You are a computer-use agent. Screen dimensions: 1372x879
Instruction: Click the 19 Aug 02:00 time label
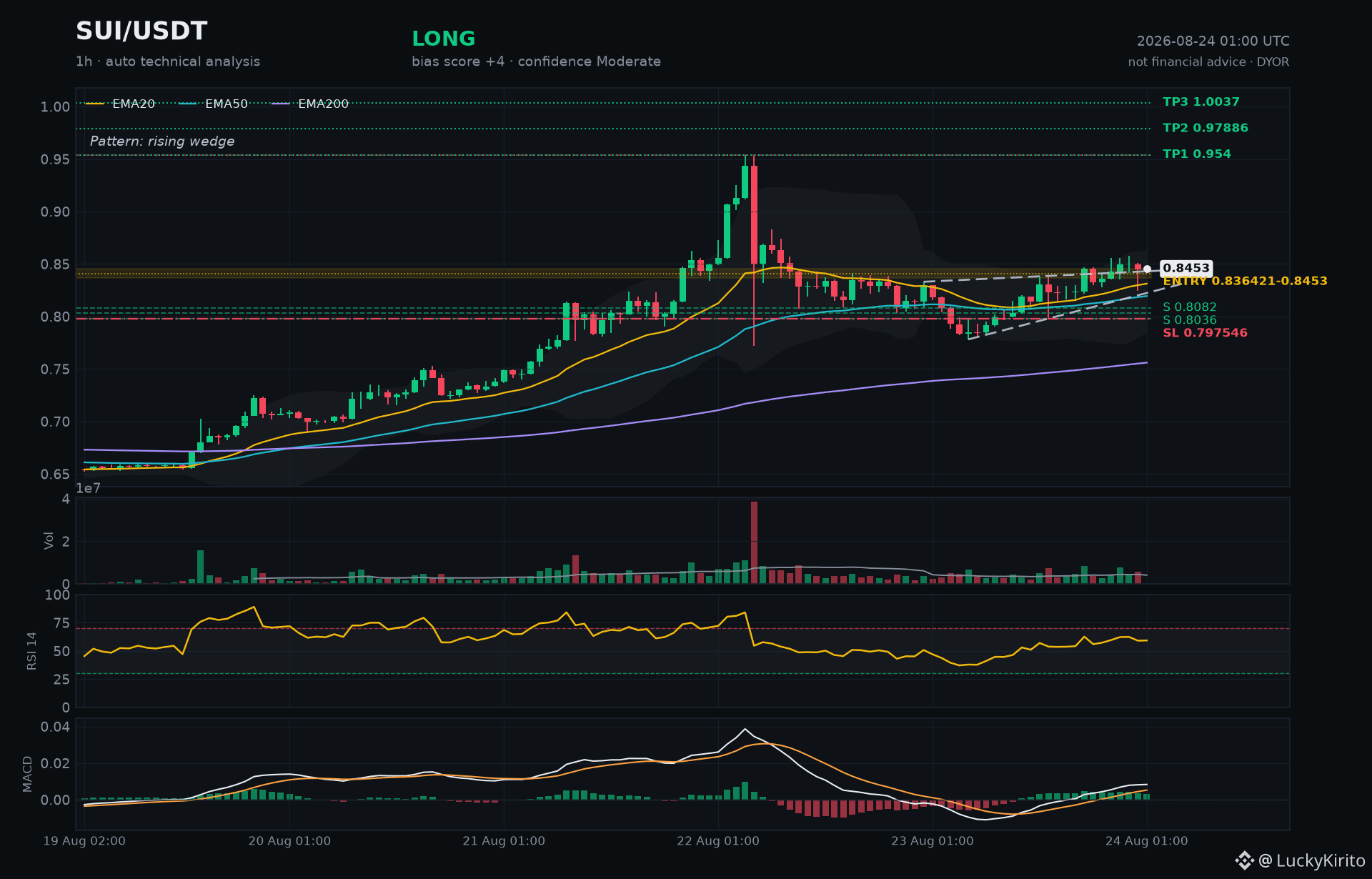(x=84, y=841)
